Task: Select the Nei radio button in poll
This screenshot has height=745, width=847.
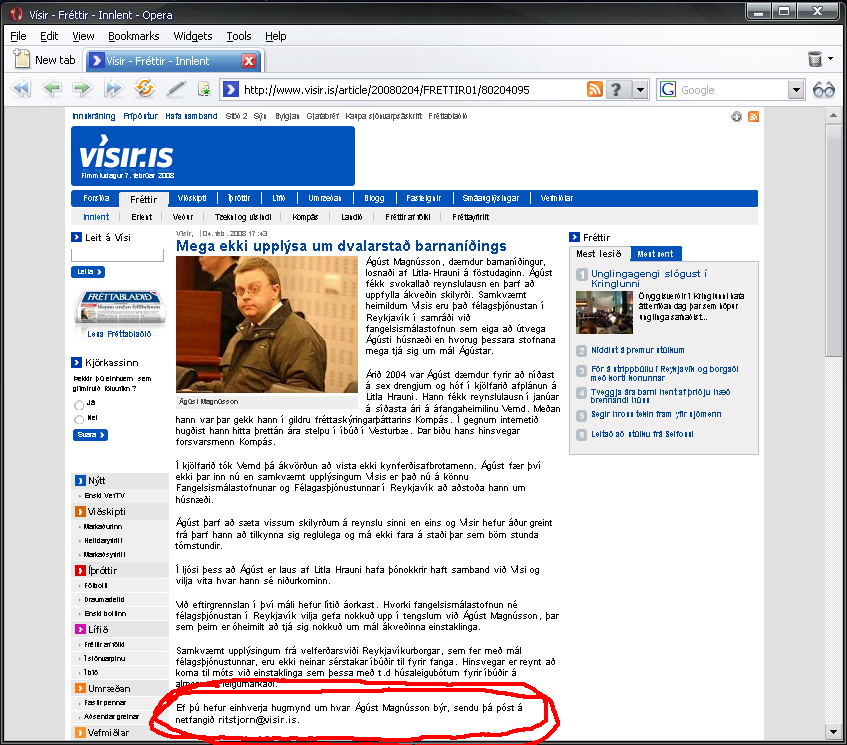Action: pyautogui.click(x=79, y=419)
